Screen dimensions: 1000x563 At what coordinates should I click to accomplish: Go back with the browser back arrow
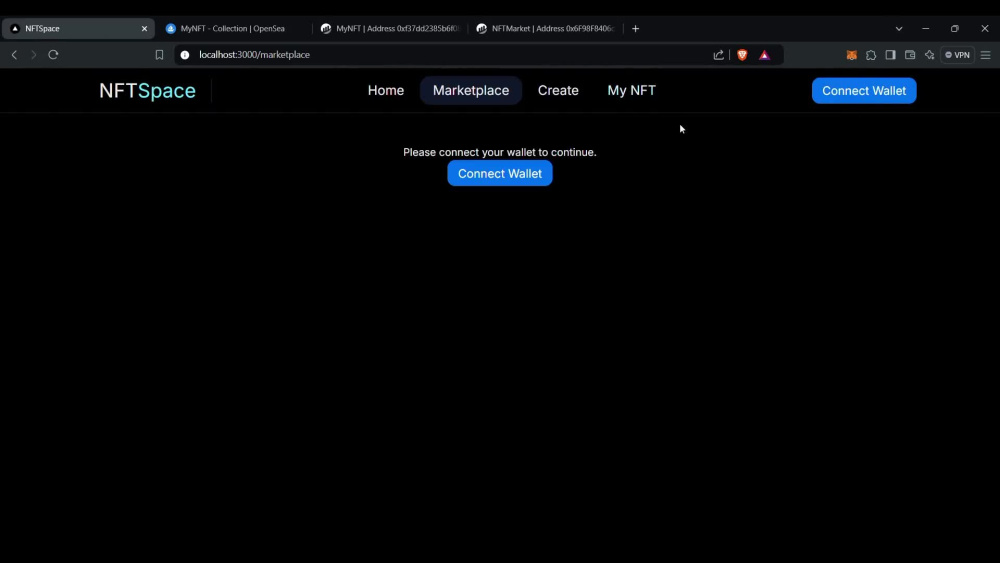pyautogui.click(x=14, y=55)
